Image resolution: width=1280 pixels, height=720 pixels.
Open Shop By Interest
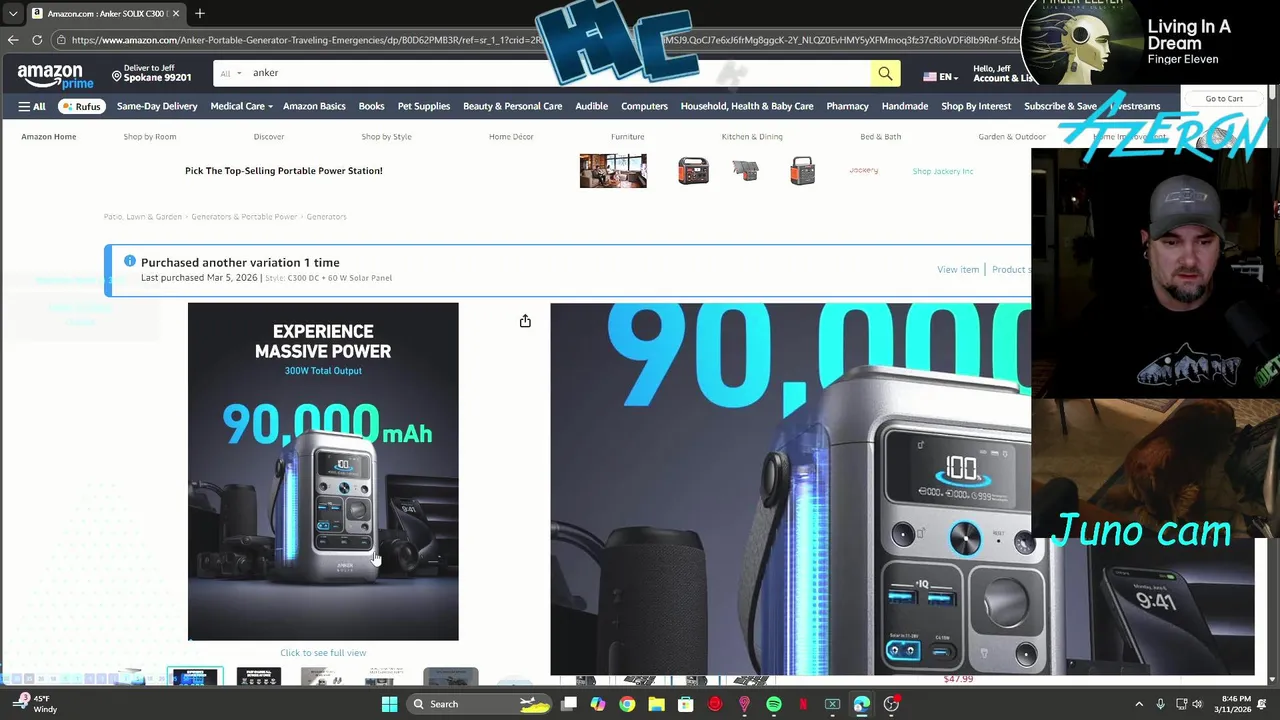976,106
